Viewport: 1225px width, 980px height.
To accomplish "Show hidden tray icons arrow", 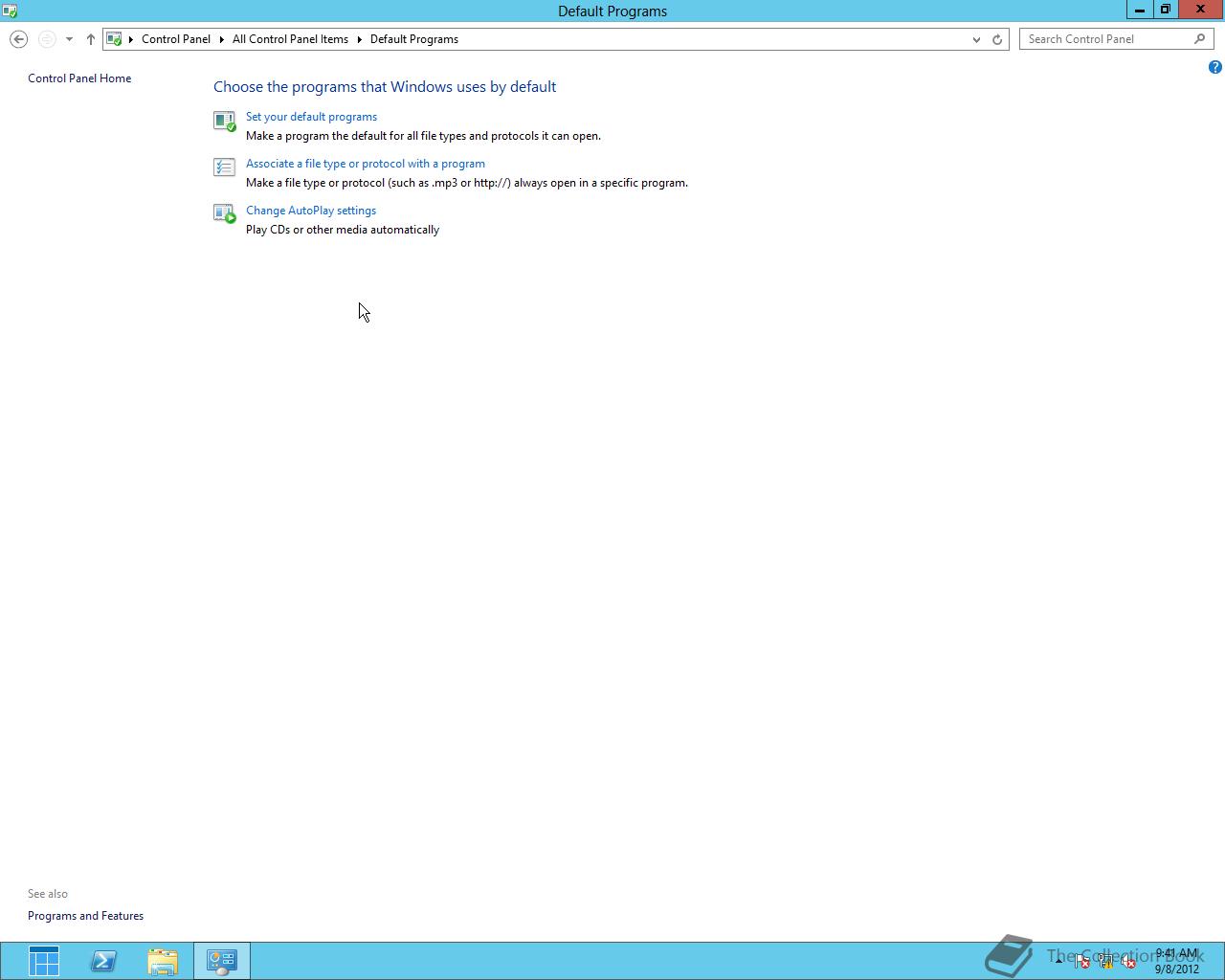I will click(x=1058, y=962).
